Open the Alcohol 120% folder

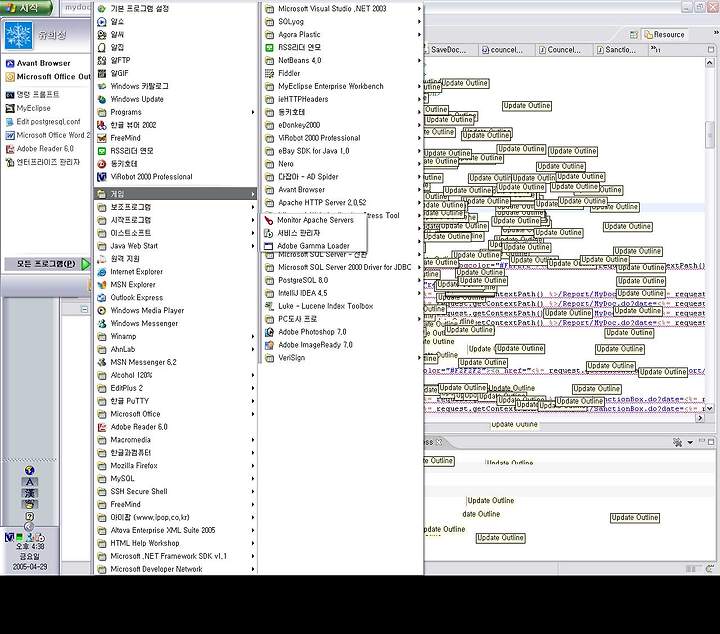pos(174,375)
